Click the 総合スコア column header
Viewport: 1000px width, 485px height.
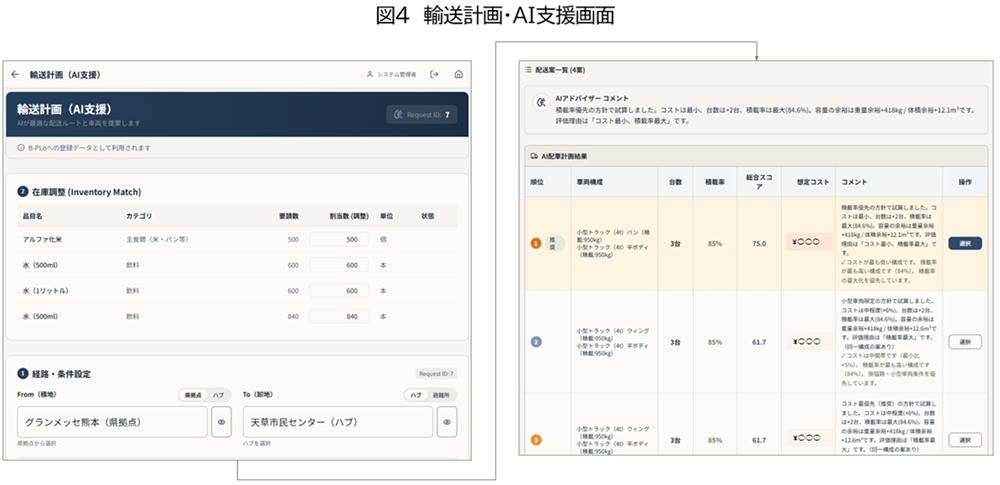pyautogui.click(x=758, y=182)
